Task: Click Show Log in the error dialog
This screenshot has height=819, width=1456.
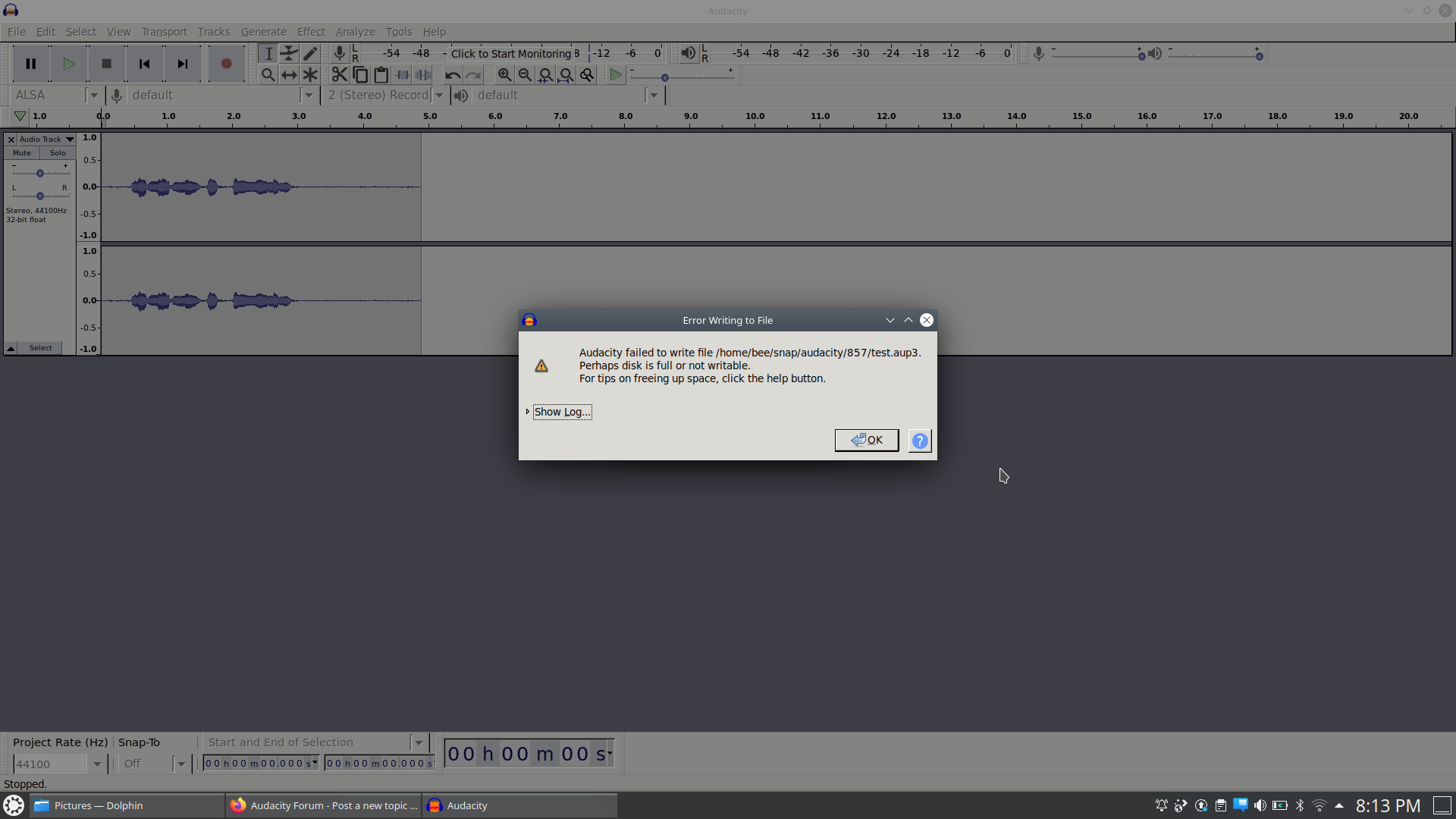Action: point(561,411)
